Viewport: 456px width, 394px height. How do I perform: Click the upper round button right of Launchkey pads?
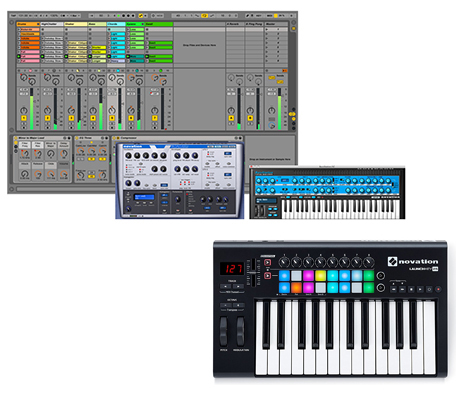point(380,276)
